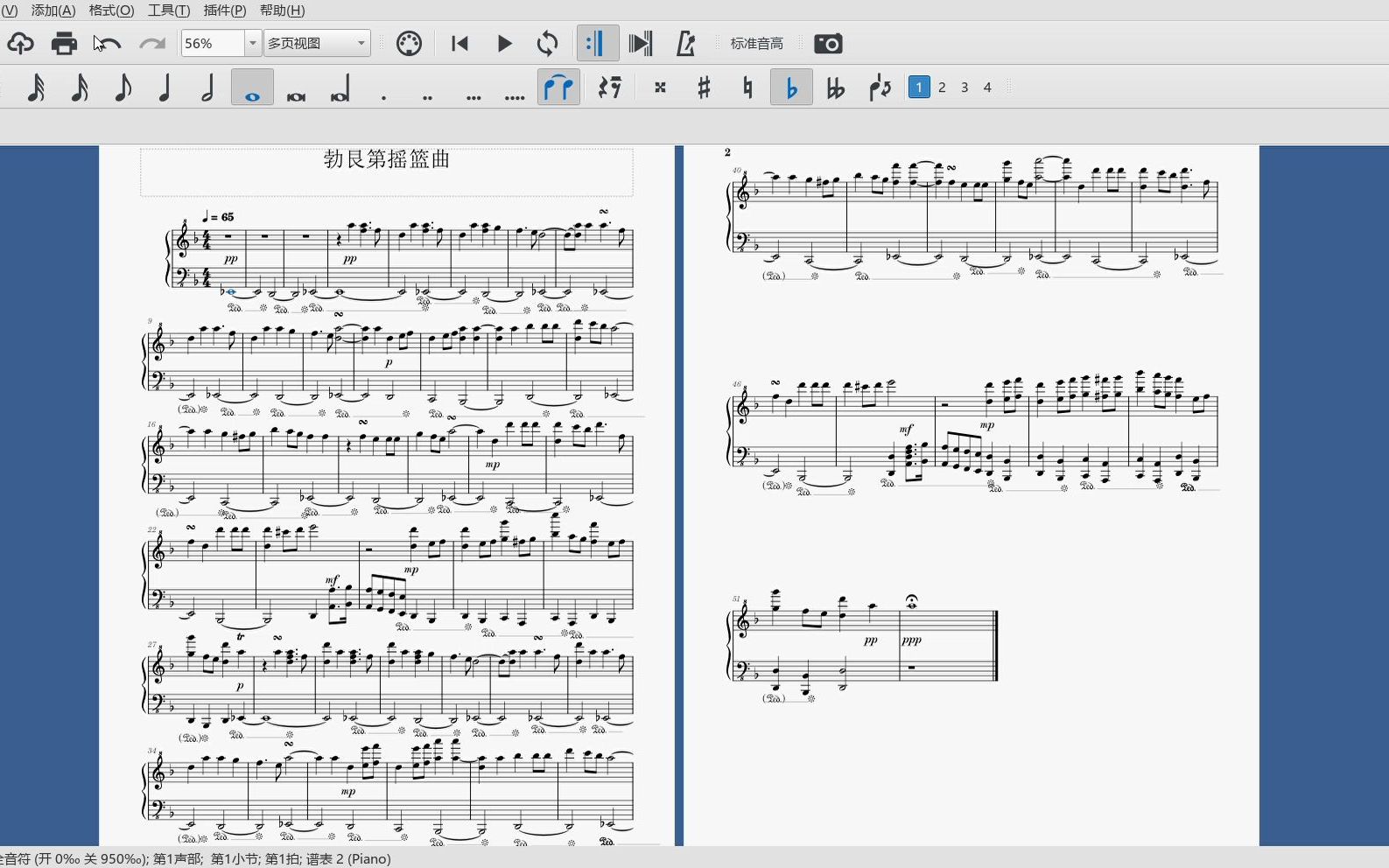Toggle pan score during playback
The image size is (1389, 868).
(641, 44)
